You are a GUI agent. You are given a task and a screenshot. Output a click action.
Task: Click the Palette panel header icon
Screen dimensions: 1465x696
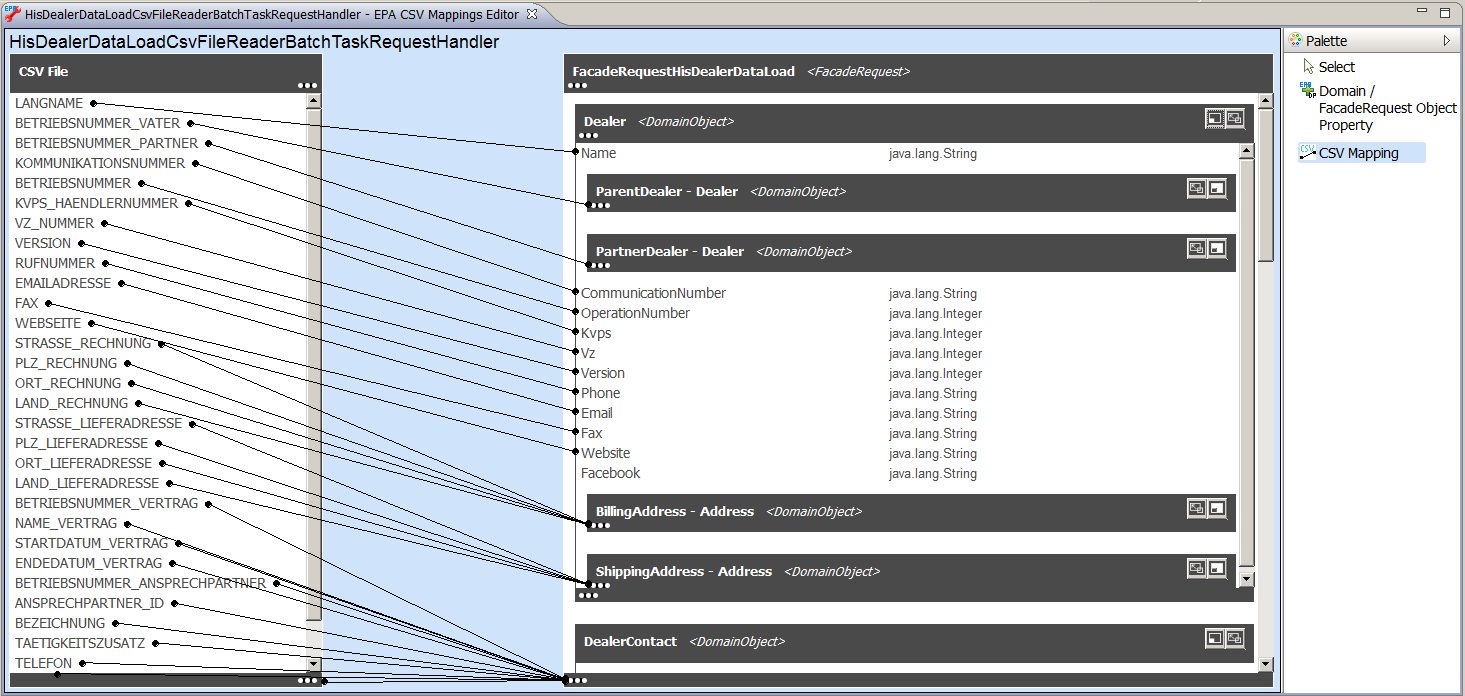click(1296, 40)
